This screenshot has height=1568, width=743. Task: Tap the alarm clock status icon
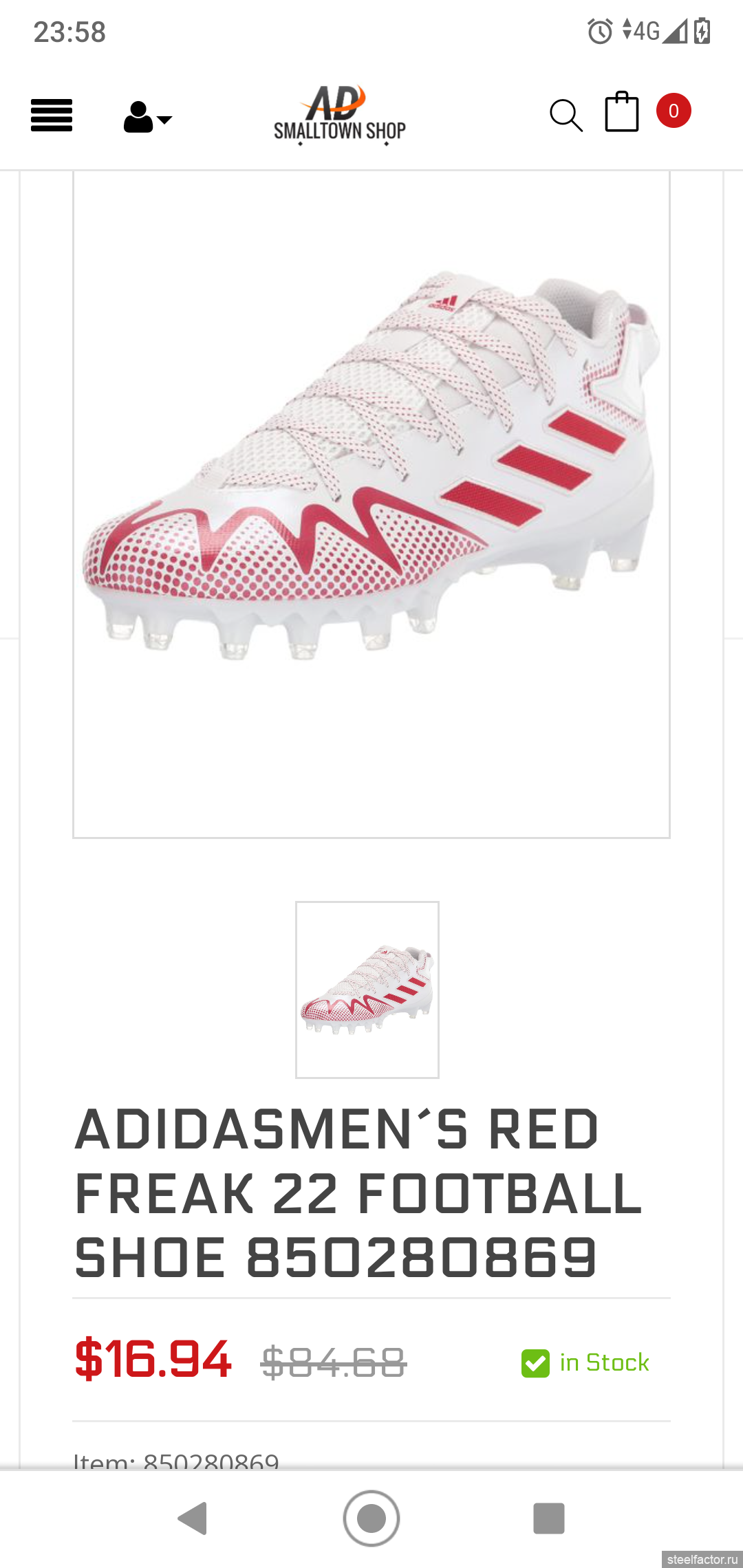(600, 32)
